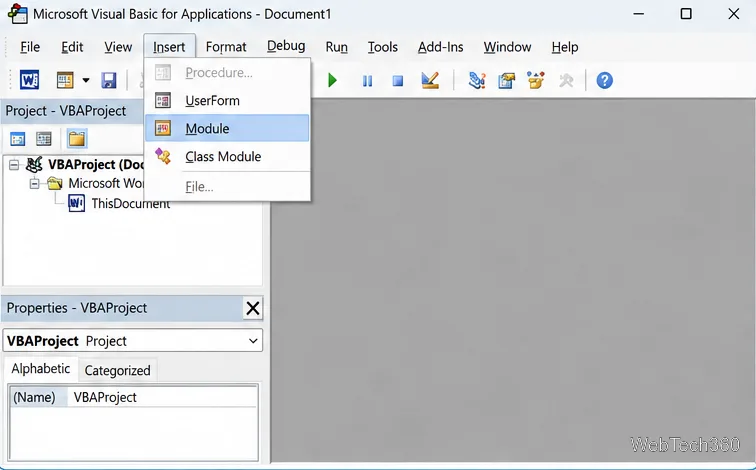Open Help with blue question mark icon

[604, 80]
